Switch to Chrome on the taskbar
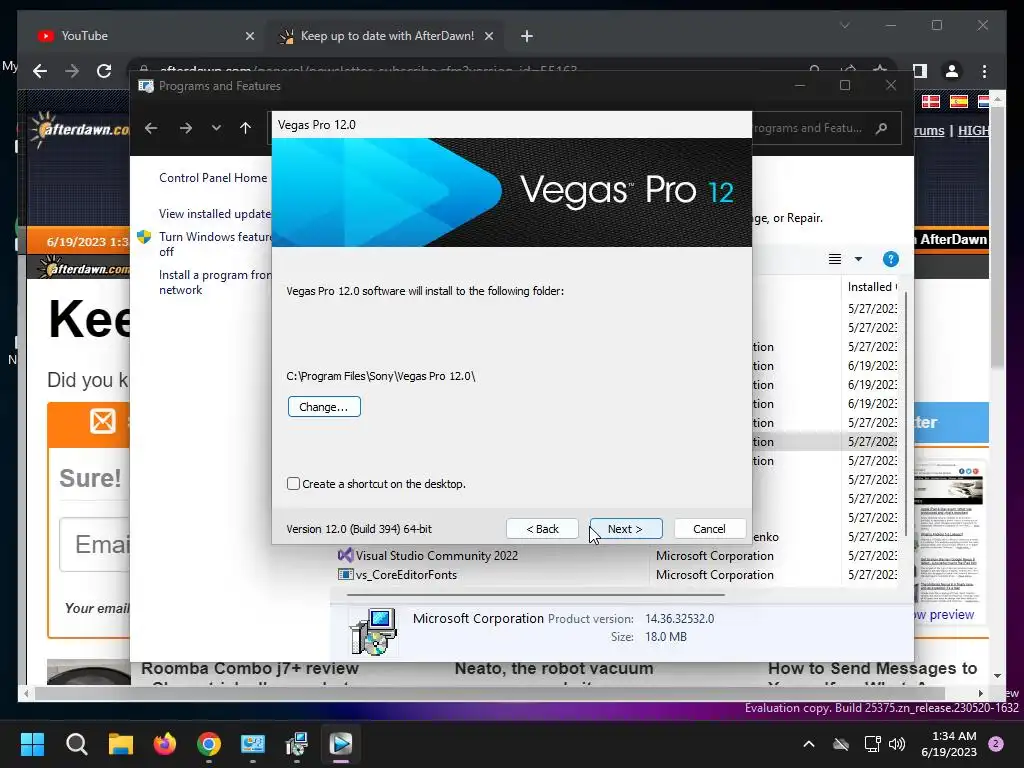The image size is (1024, 768). click(209, 744)
